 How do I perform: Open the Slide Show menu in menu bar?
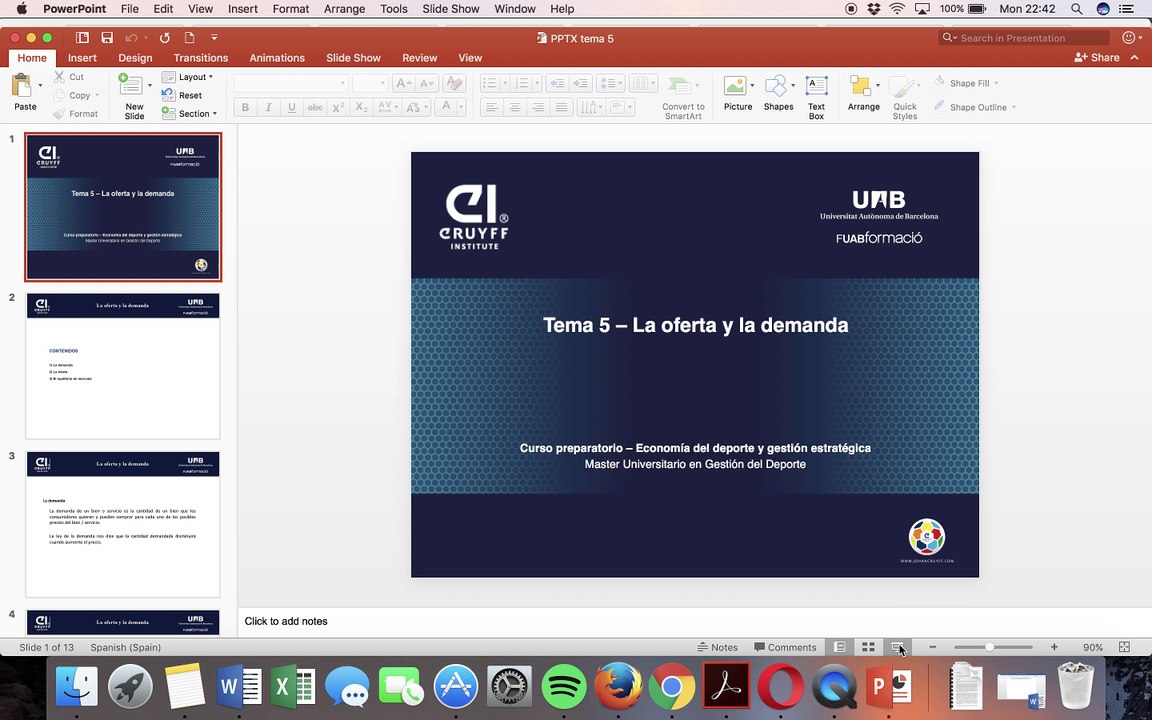click(x=450, y=9)
